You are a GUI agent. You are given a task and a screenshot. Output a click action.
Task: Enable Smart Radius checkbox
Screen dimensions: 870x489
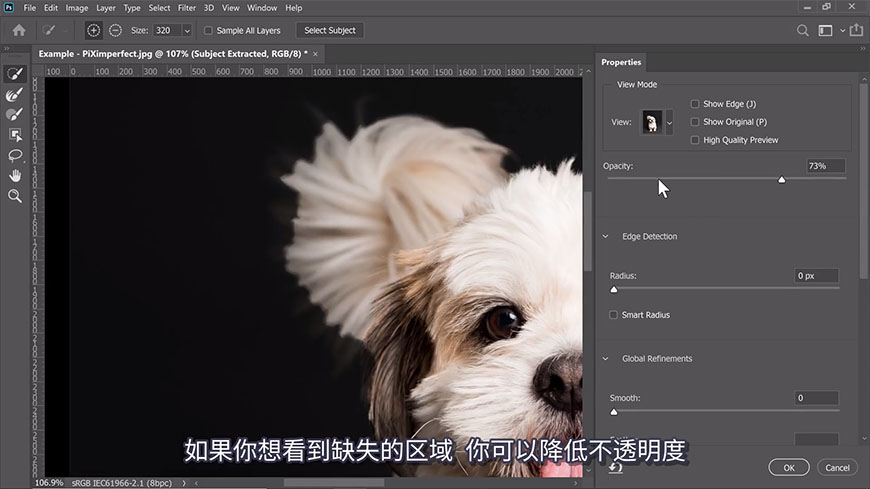pyautogui.click(x=613, y=315)
